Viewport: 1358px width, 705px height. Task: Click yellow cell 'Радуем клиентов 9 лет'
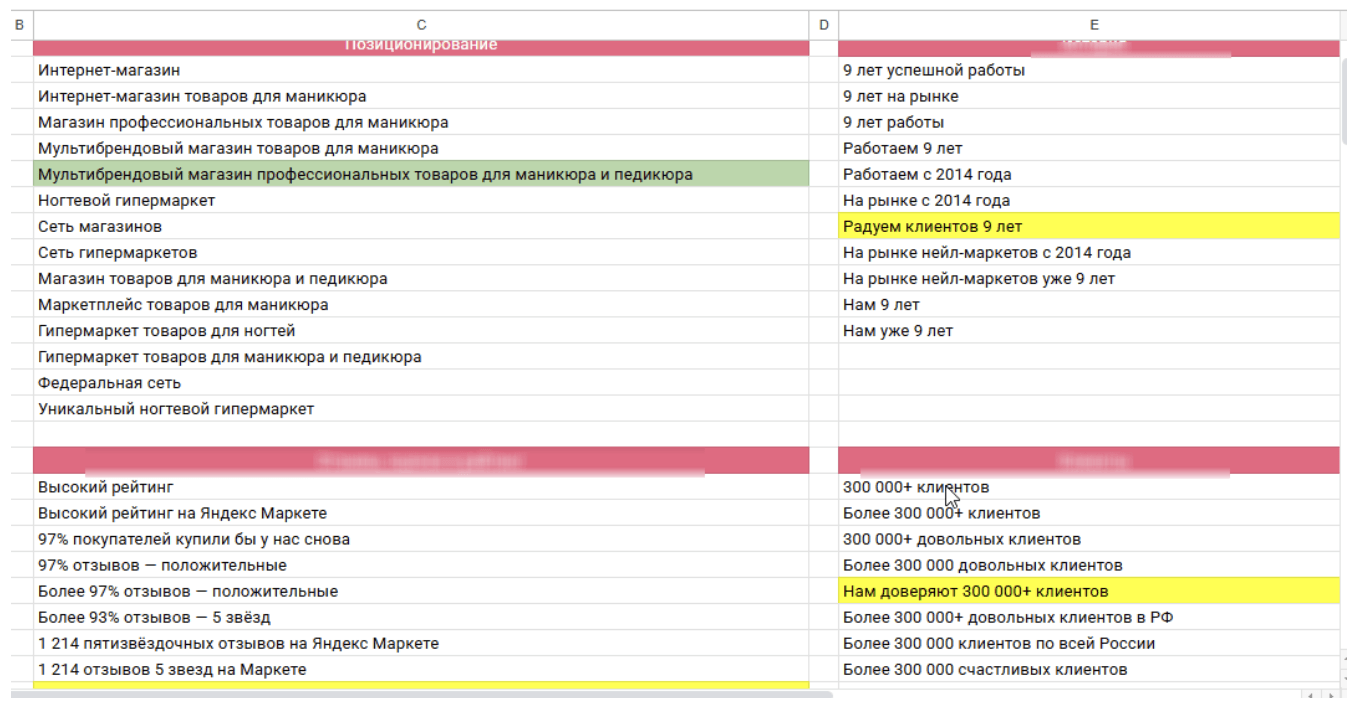click(1089, 226)
